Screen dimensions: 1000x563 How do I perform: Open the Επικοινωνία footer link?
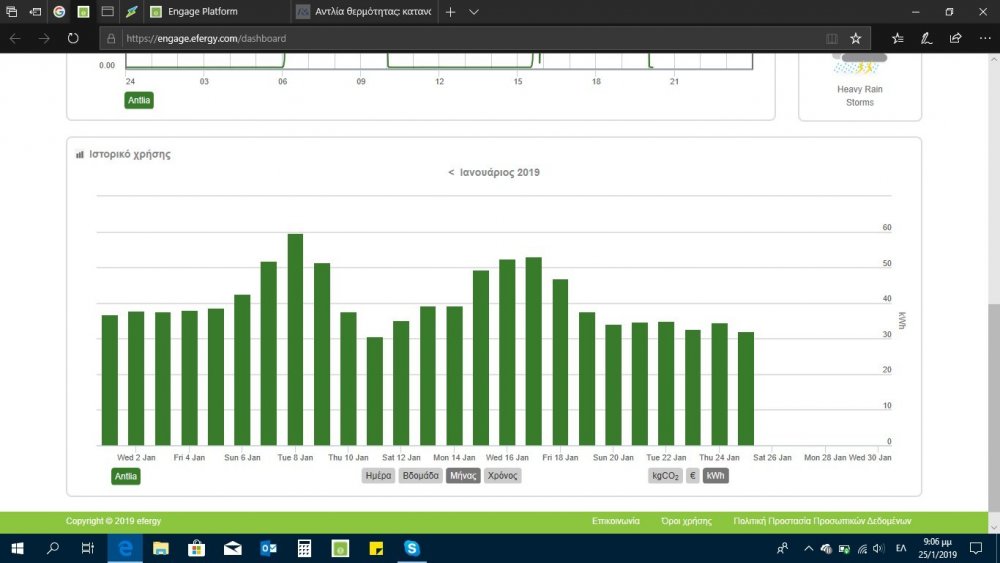click(x=616, y=521)
